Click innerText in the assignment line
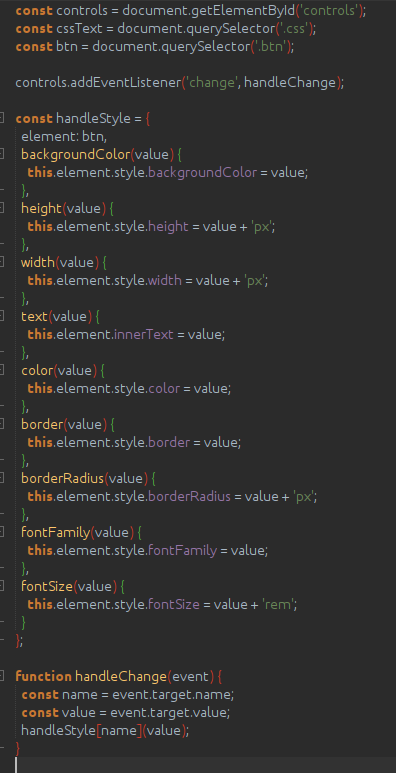 click(144, 334)
